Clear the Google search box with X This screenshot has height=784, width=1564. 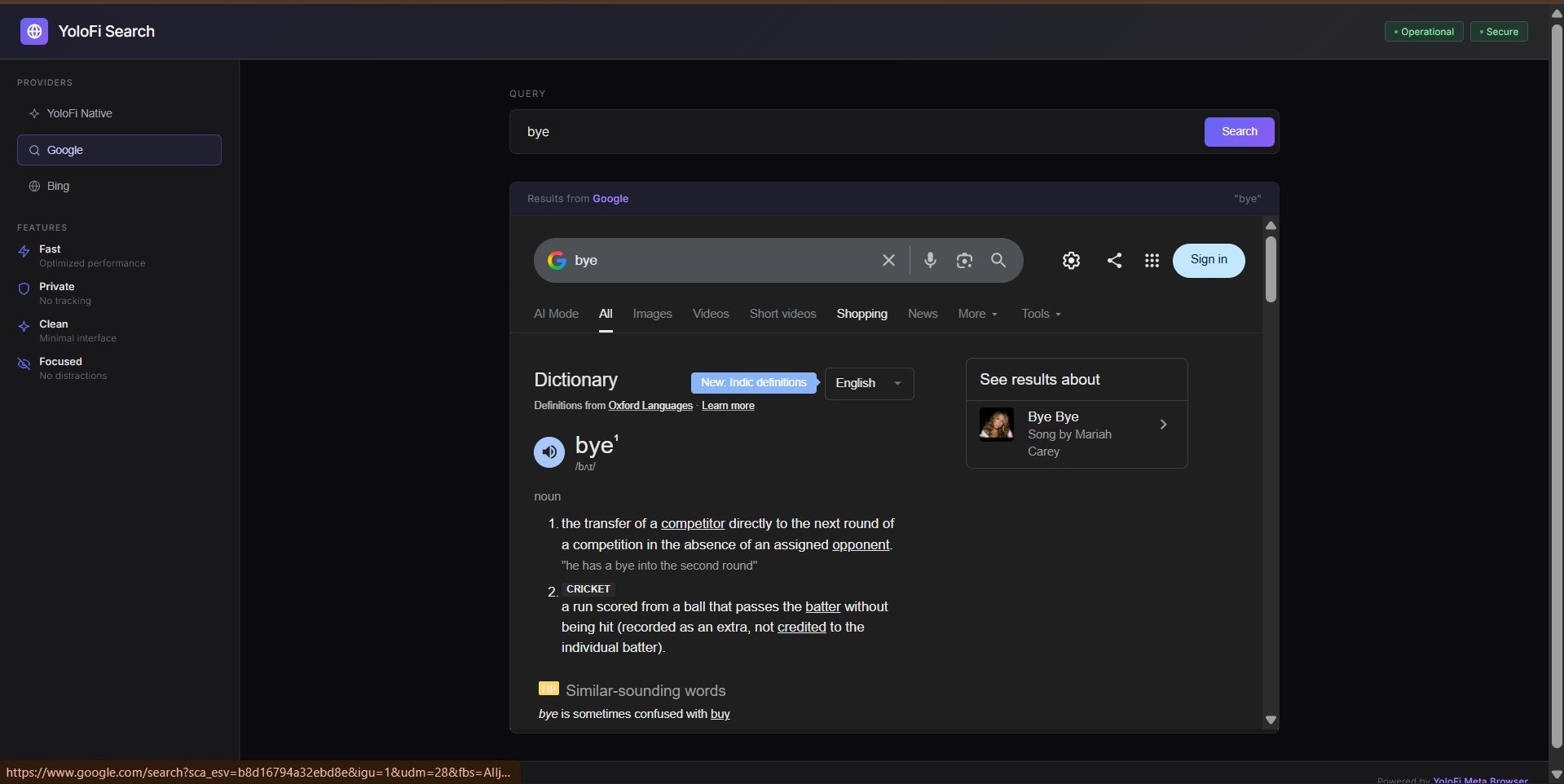click(888, 260)
